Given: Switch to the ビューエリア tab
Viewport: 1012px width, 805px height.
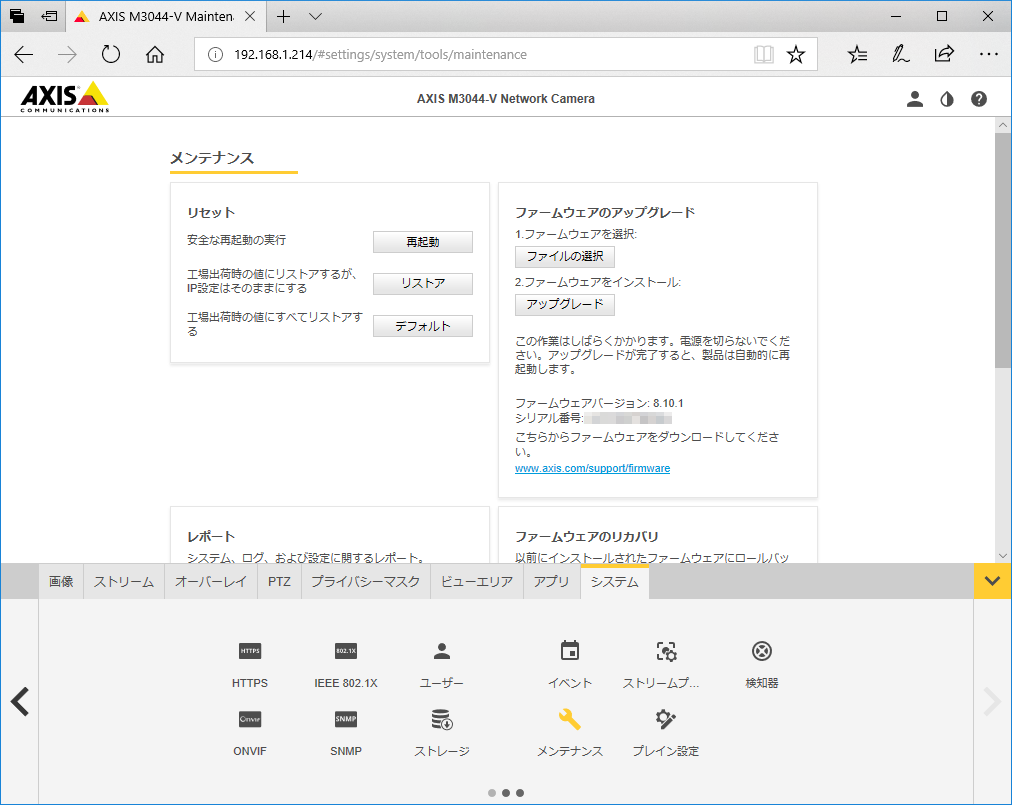Looking at the screenshot, I should [477, 582].
